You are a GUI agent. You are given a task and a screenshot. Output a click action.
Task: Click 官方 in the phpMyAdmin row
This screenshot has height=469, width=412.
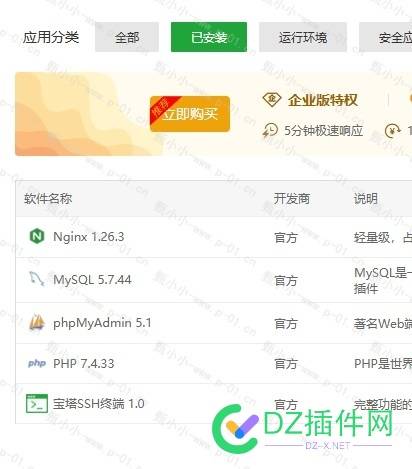click(x=286, y=324)
